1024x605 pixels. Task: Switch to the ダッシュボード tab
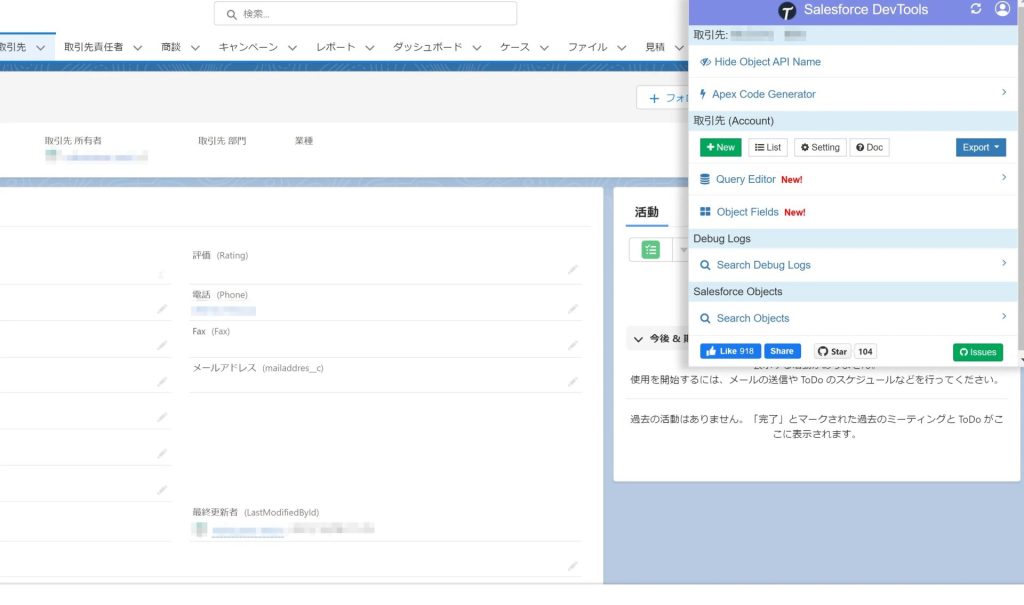tap(428, 47)
